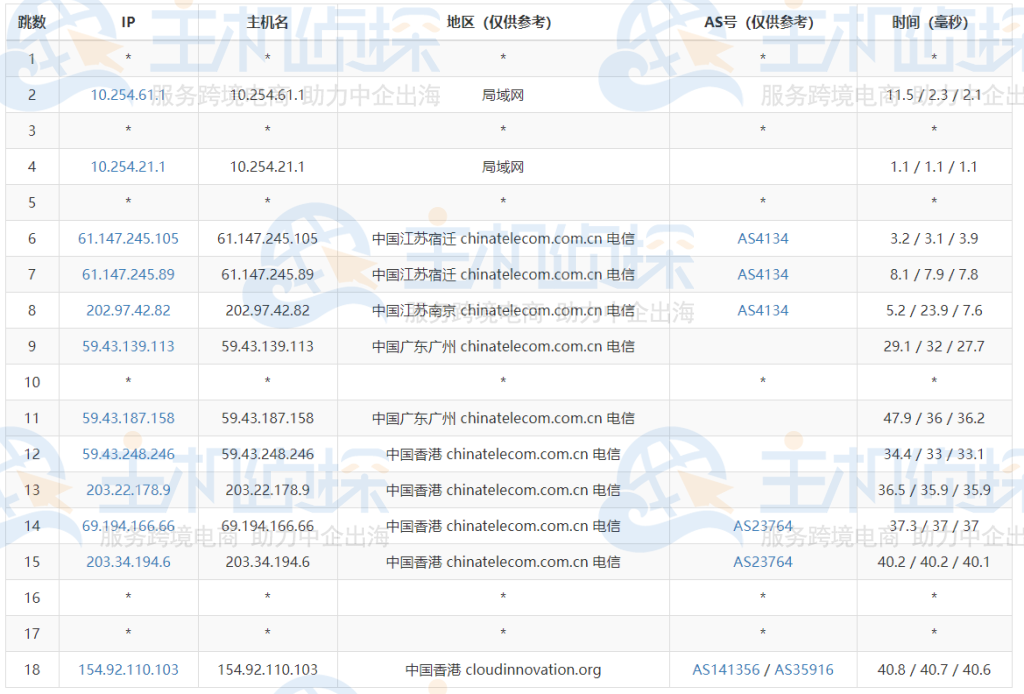Open the AS141356 link in the last row
1024x694 pixels.
click(725, 669)
